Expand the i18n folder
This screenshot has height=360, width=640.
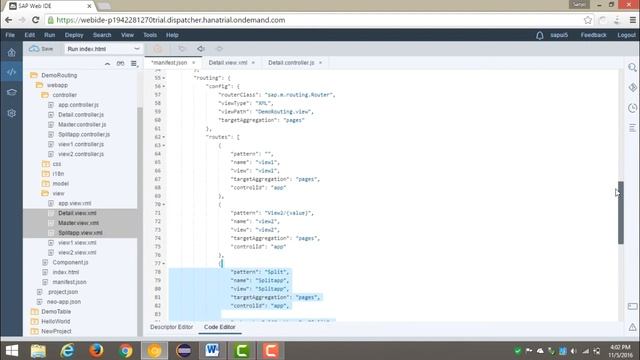45,173
